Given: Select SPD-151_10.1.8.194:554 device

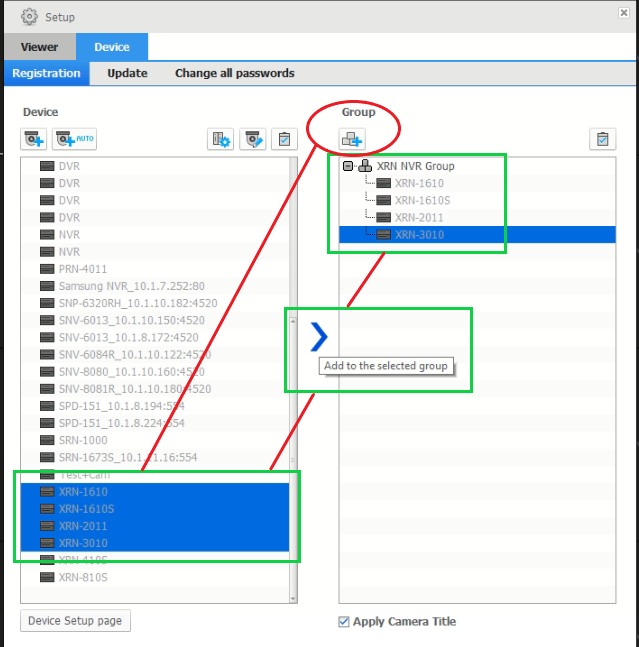Looking at the screenshot, I should pos(155,406).
